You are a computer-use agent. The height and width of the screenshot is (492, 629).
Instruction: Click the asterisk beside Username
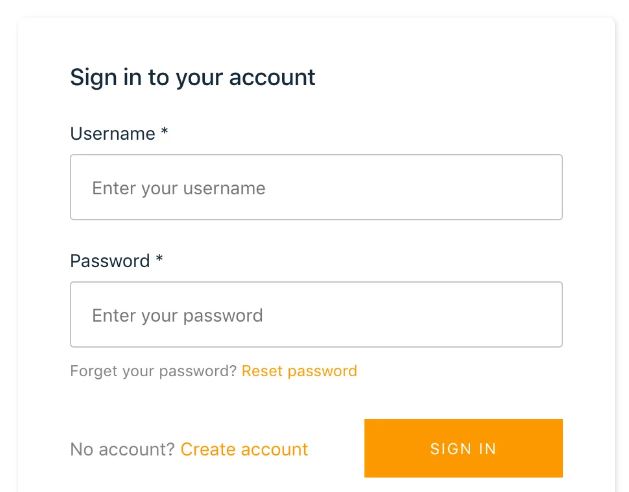[164, 132]
